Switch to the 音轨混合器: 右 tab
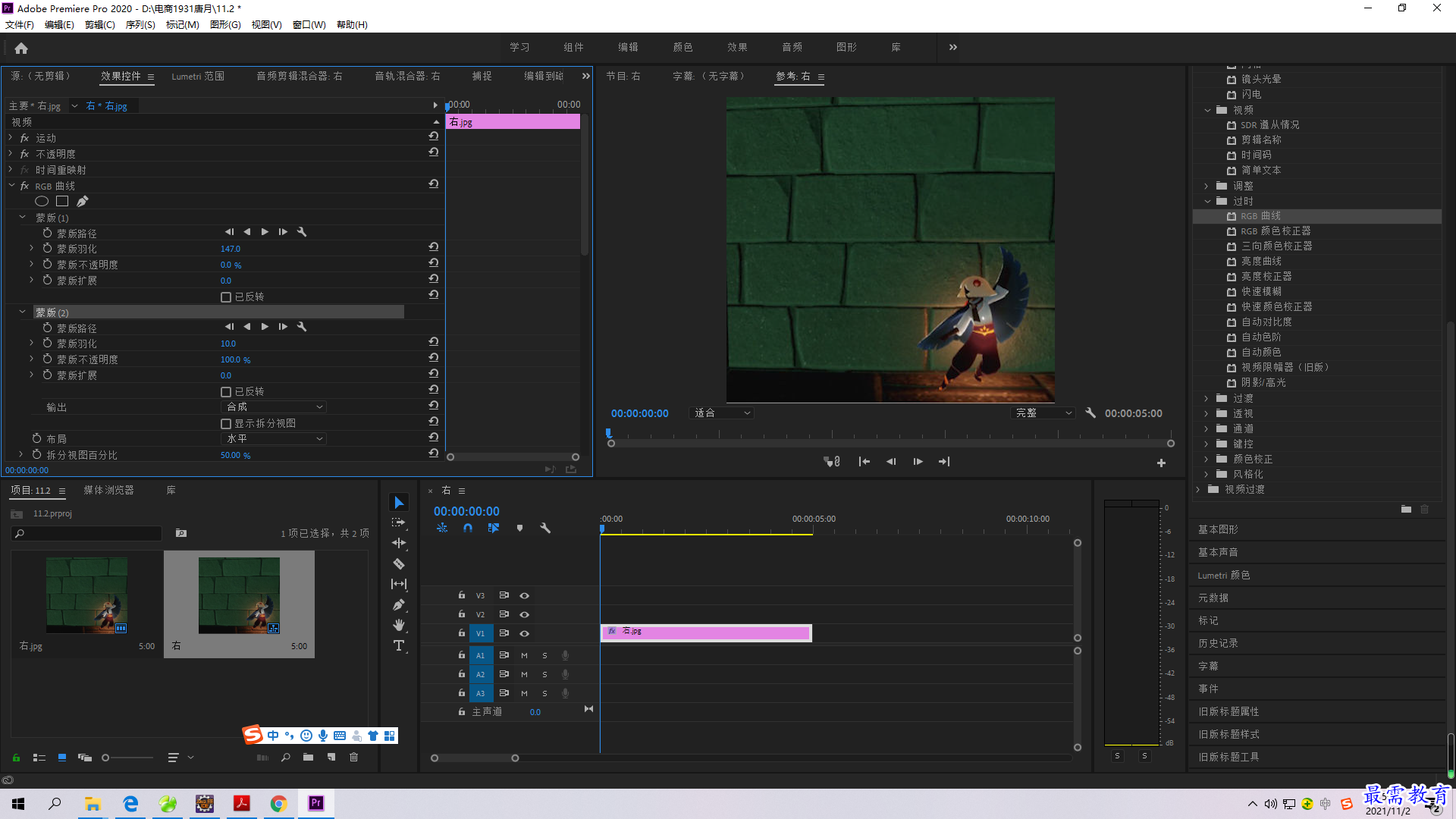 coord(407,77)
